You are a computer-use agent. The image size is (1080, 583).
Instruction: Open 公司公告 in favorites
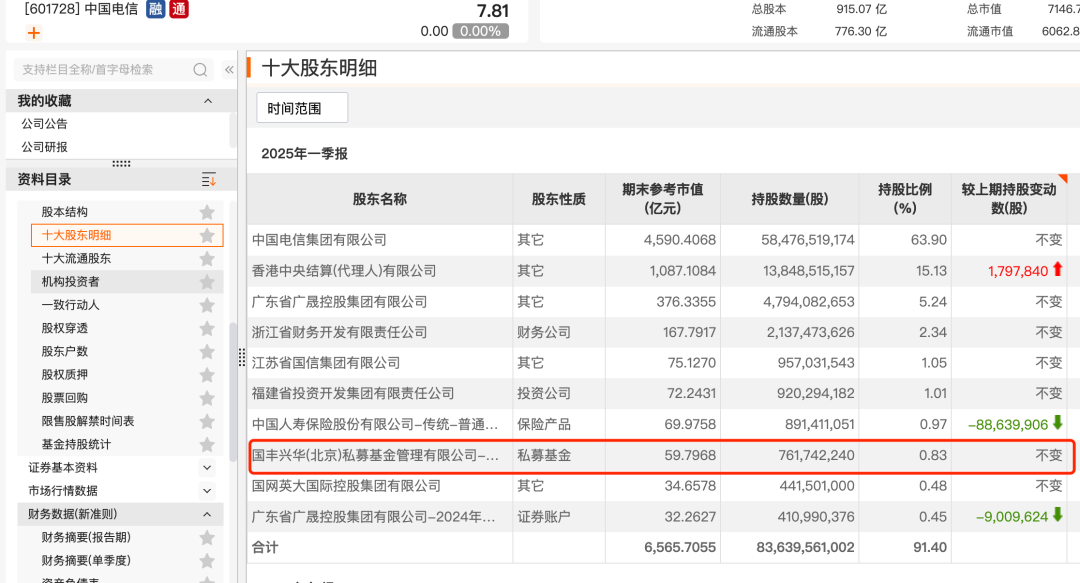point(45,124)
